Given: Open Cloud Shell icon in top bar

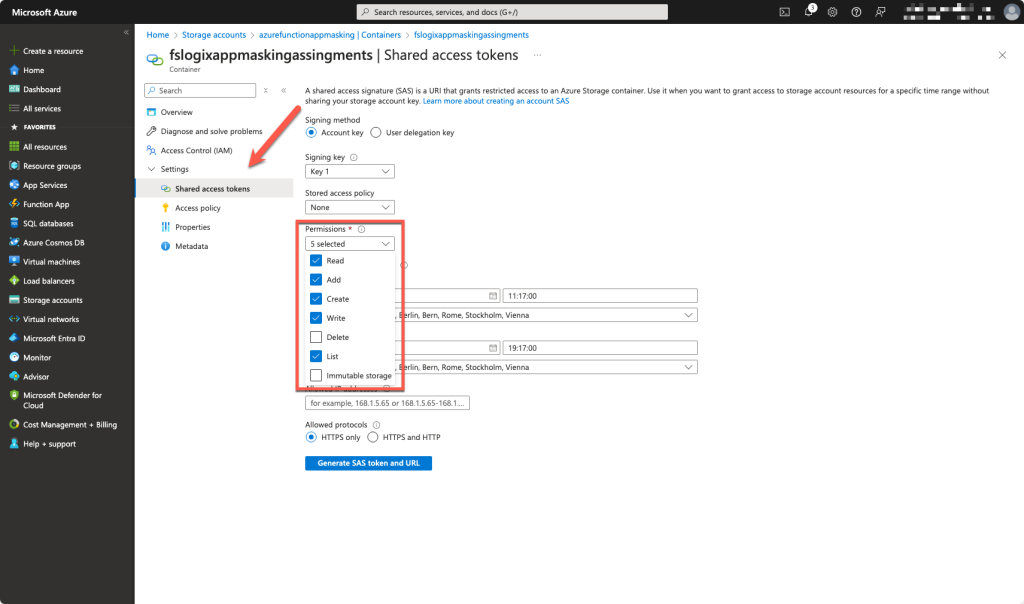Looking at the screenshot, I should 784,12.
